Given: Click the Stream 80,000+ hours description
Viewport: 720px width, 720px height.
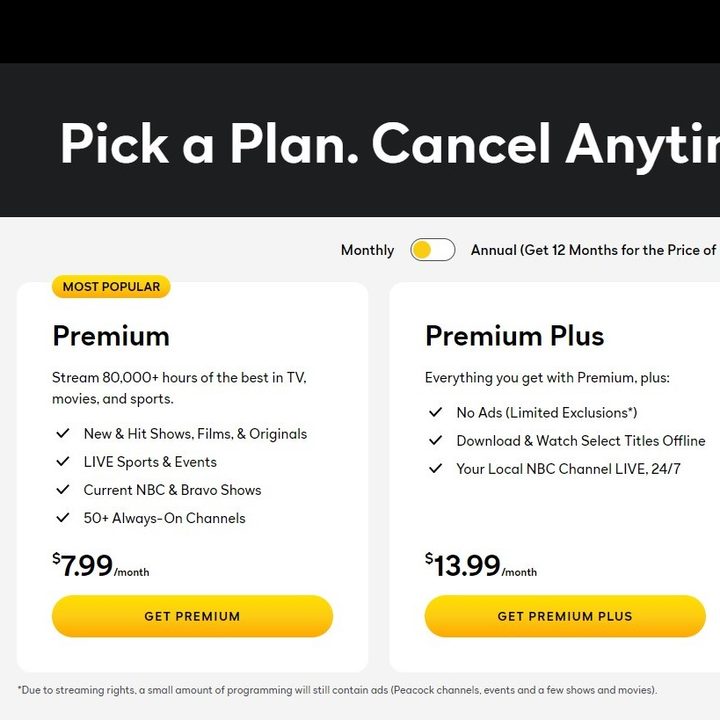Looking at the screenshot, I should (179, 388).
